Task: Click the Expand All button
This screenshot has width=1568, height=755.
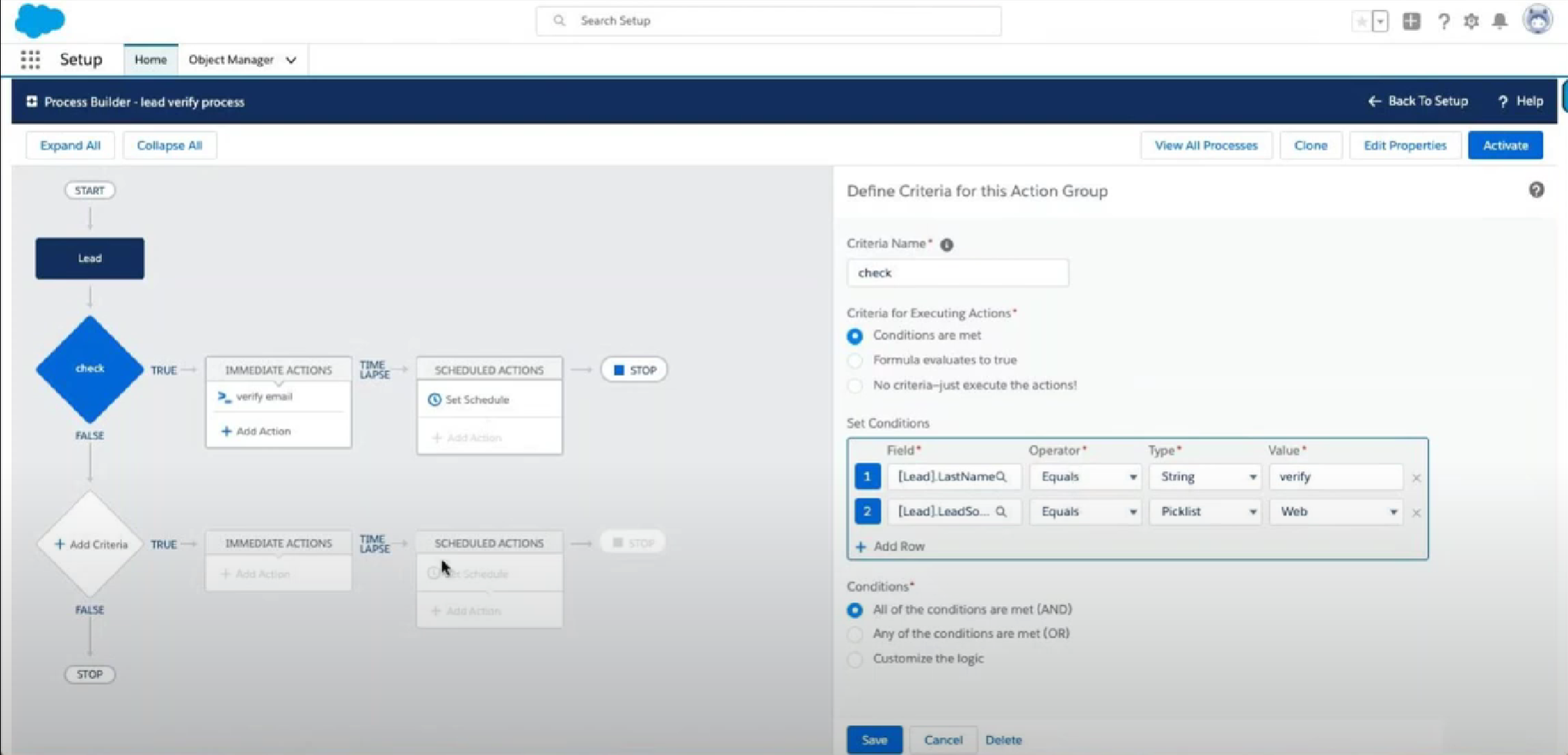Action: tap(70, 145)
